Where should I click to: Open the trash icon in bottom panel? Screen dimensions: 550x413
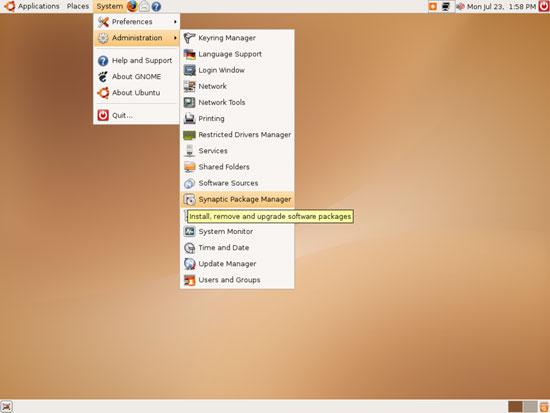point(544,407)
